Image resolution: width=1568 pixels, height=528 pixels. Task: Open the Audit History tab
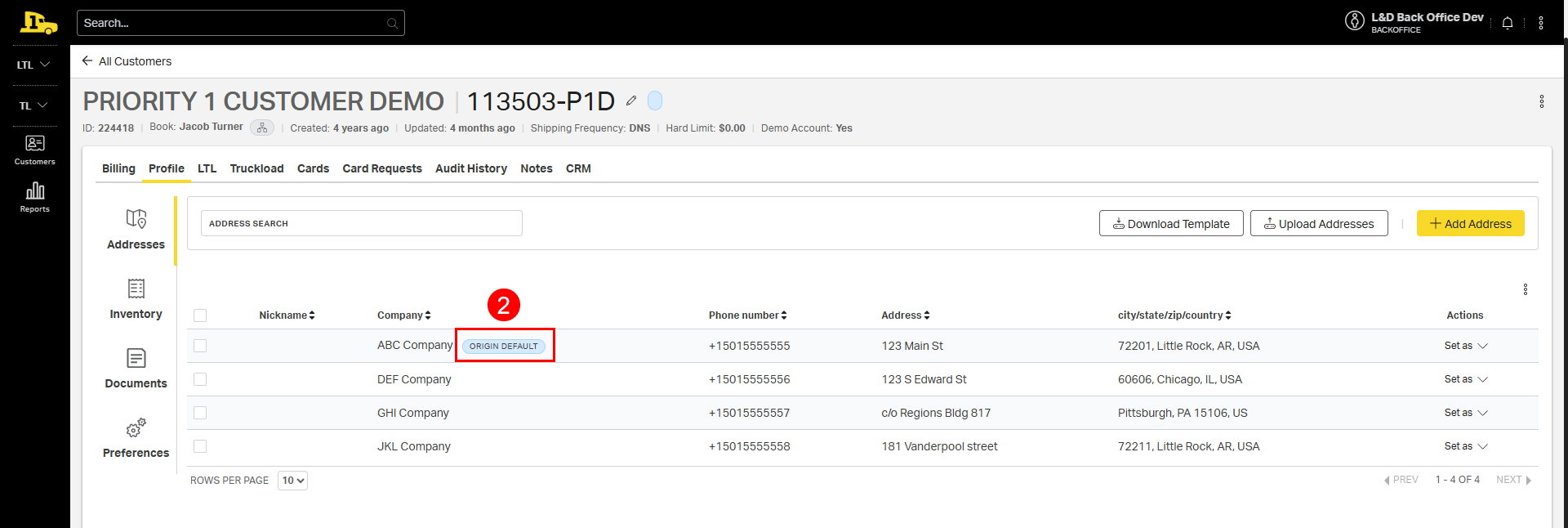point(471,168)
